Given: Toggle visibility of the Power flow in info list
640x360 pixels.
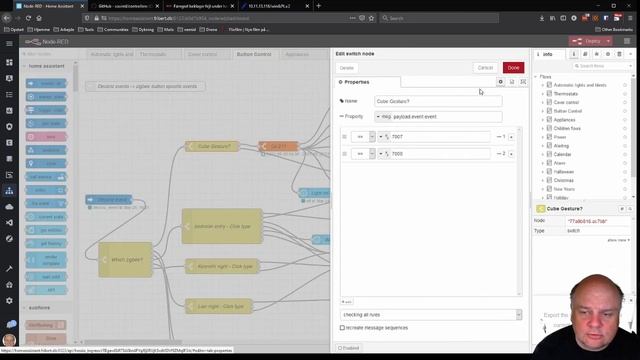Looking at the screenshot, I should (x=624, y=137).
